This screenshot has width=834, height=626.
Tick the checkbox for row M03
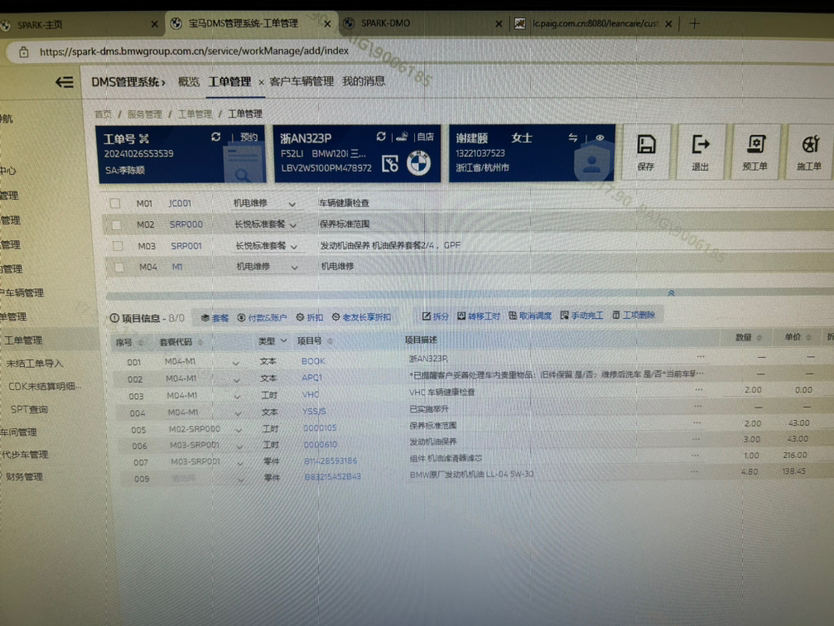point(118,246)
